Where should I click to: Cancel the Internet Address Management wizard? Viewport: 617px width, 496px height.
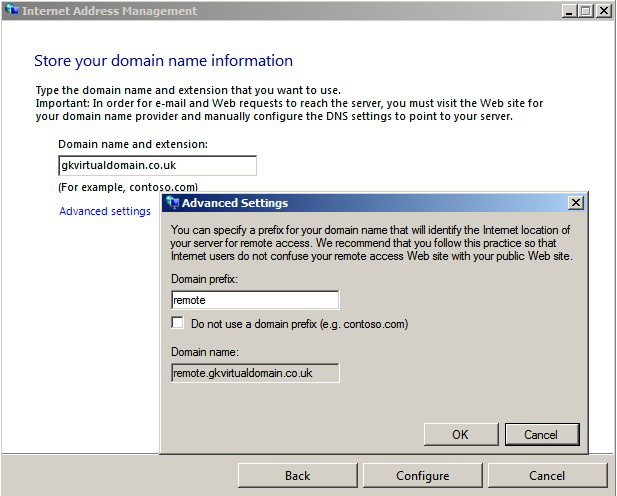[547, 476]
